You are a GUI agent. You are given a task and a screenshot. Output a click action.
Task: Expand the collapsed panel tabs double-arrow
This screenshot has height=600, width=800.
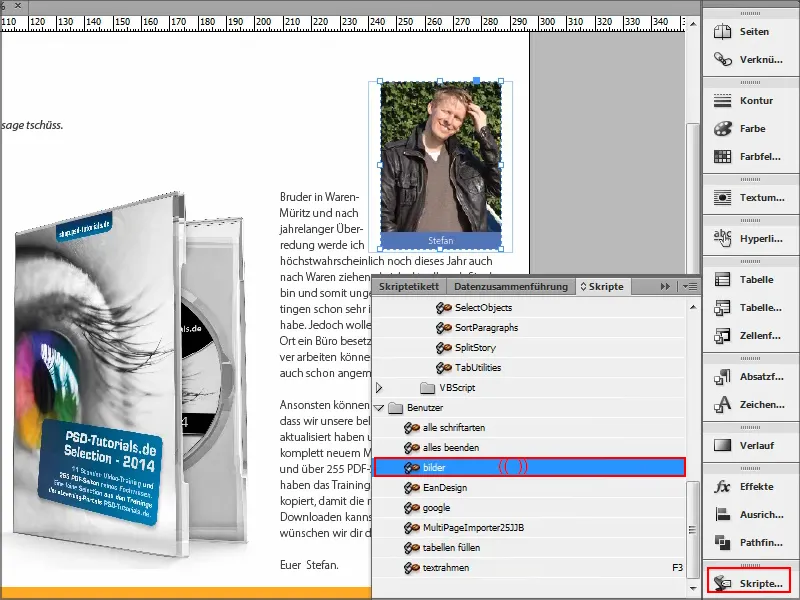click(665, 287)
